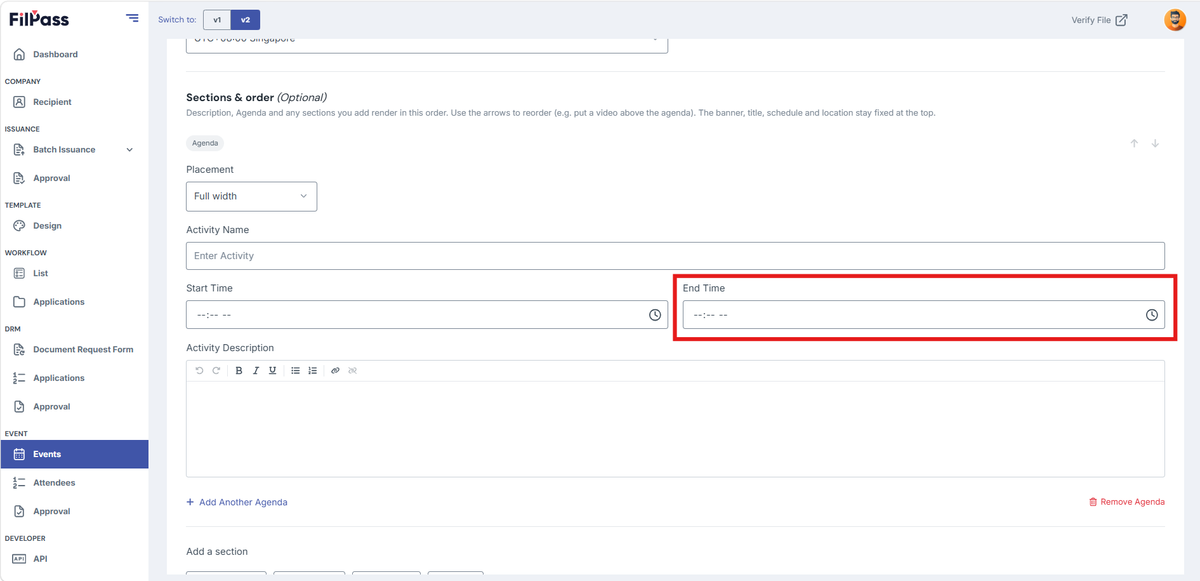
Task: Open the Placement dropdown showing Full width
Action: point(252,196)
